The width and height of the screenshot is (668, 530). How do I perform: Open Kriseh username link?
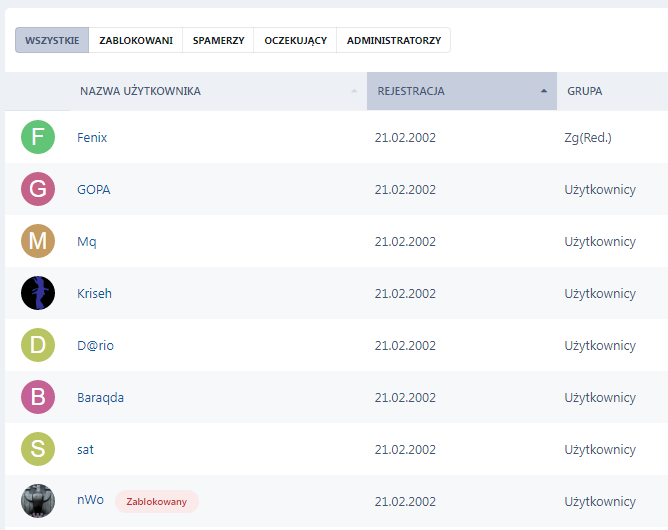point(95,293)
